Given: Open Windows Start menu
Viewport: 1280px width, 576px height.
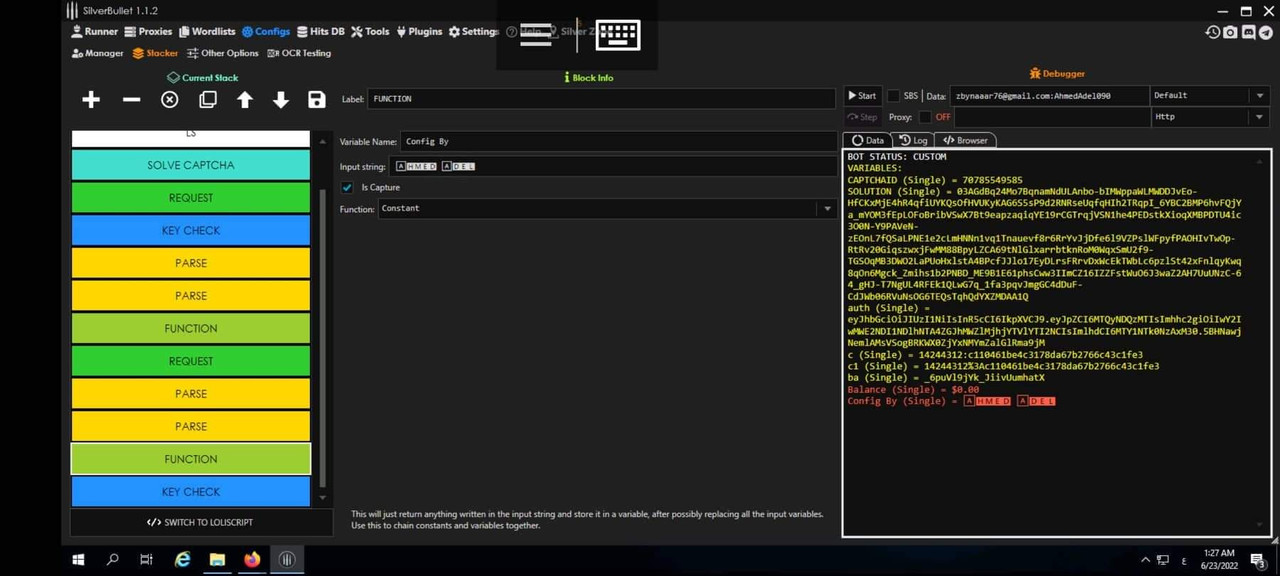Looking at the screenshot, I should coord(79,560).
